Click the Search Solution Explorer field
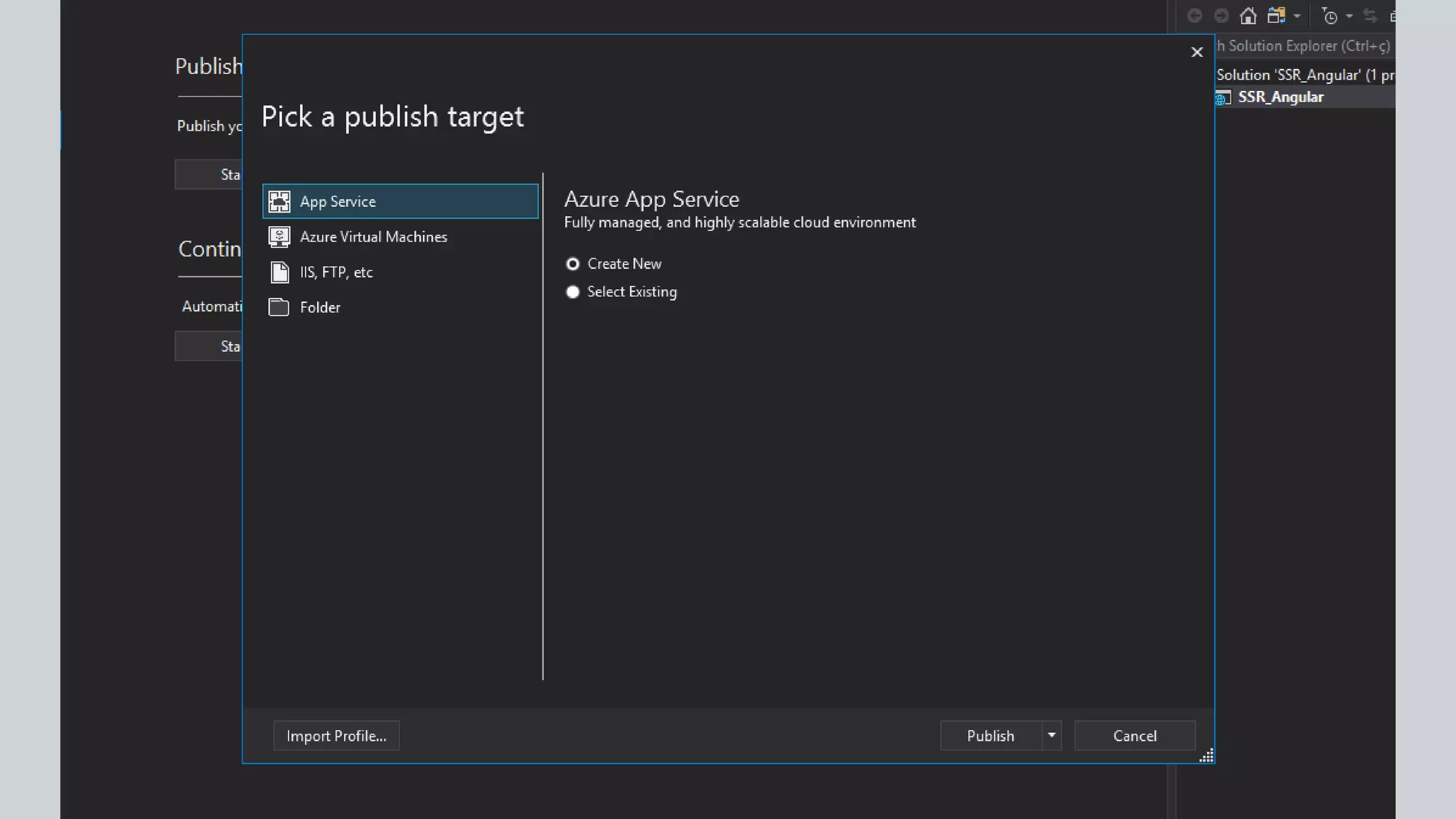 point(1305,46)
